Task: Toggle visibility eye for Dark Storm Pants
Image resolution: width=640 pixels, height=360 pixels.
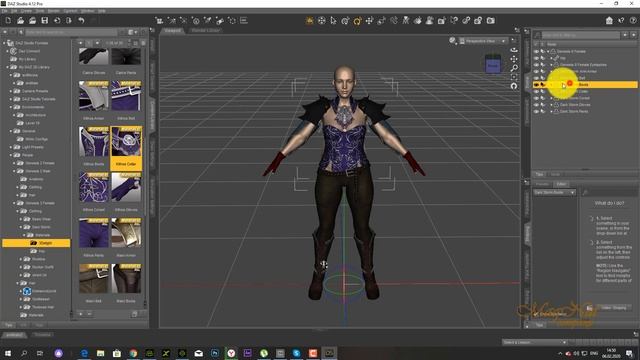Action: [536, 111]
